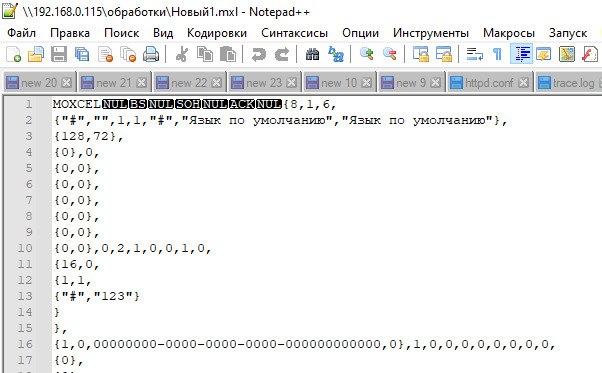Switch to the new 21 tab
Image resolution: width=602 pixels, height=373 pixels.
pyautogui.click(x=114, y=83)
